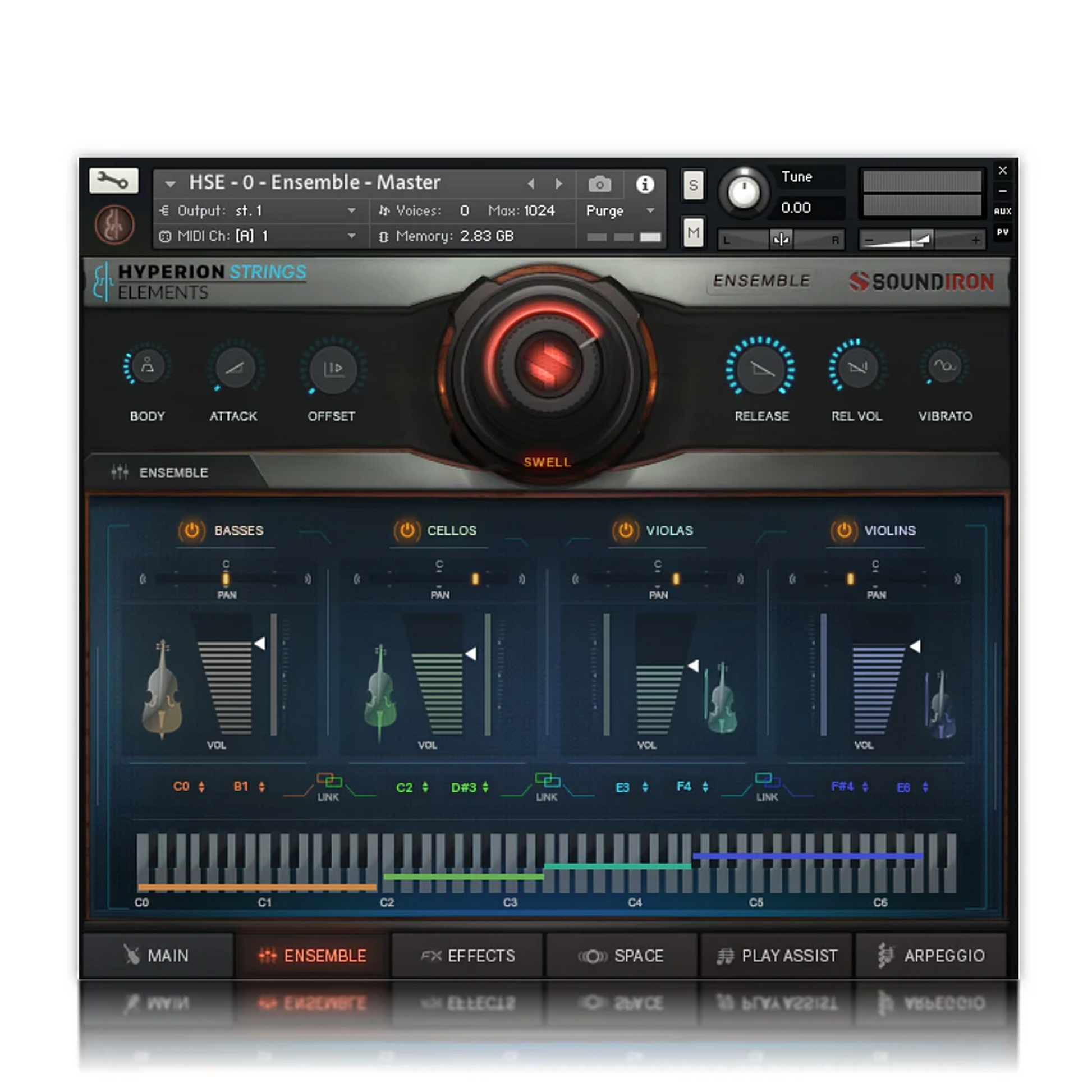Step the Violas low note E3
Screen dimensions: 1092x1092
point(645,787)
